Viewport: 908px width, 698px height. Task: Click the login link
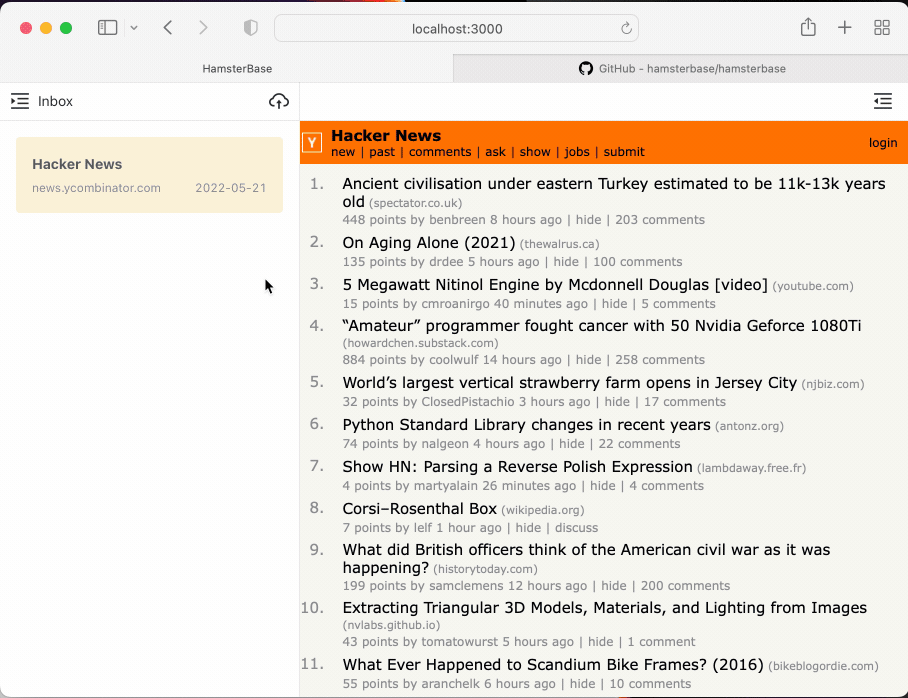tap(882, 143)
